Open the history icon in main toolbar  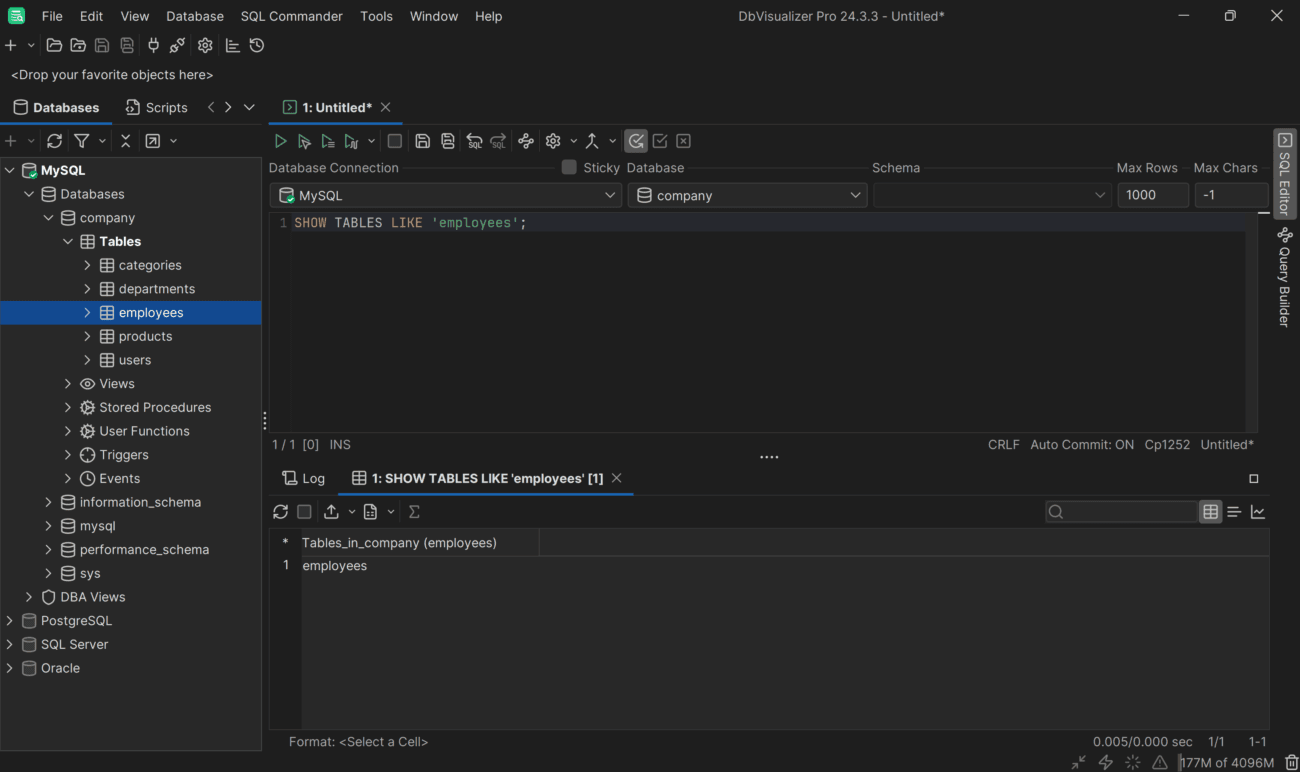(255, 45)
